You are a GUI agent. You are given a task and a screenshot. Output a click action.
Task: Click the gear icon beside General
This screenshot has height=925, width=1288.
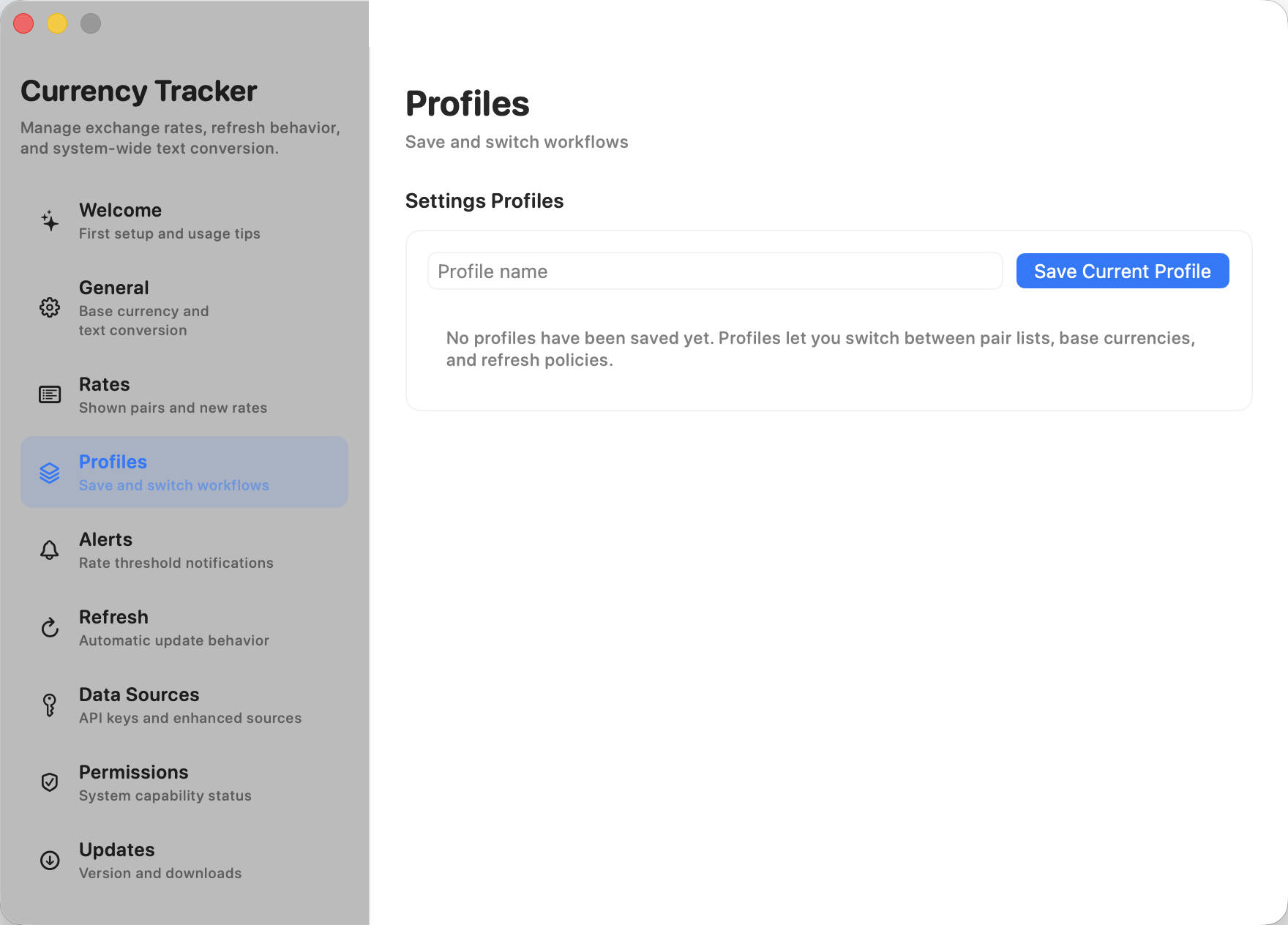click(49, 307)
